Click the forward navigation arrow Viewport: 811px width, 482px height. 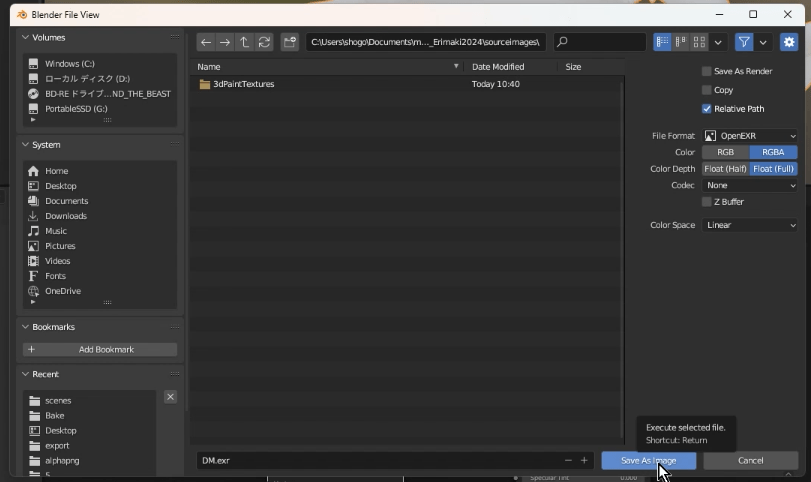click(x=224, y=42)
